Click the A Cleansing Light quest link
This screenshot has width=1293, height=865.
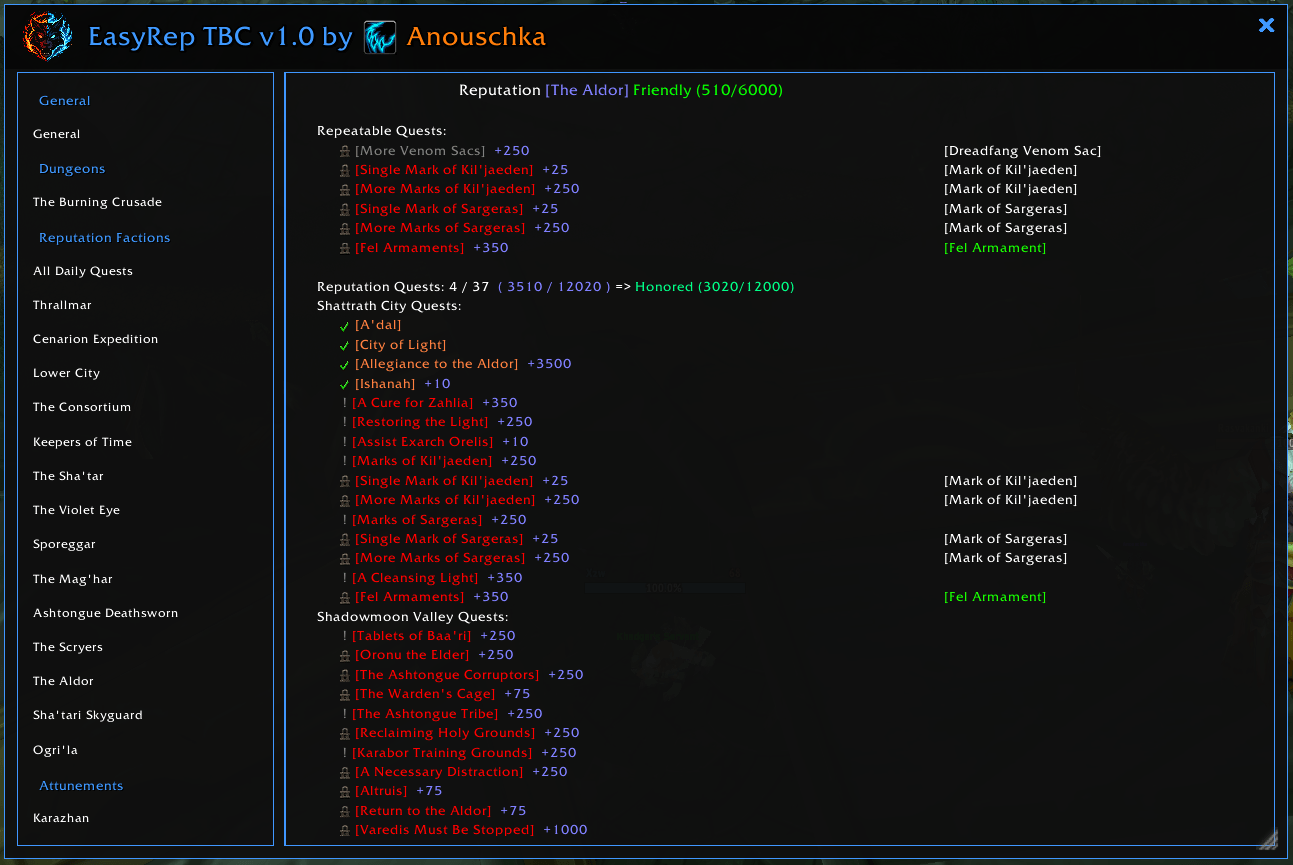pos(416,578)
